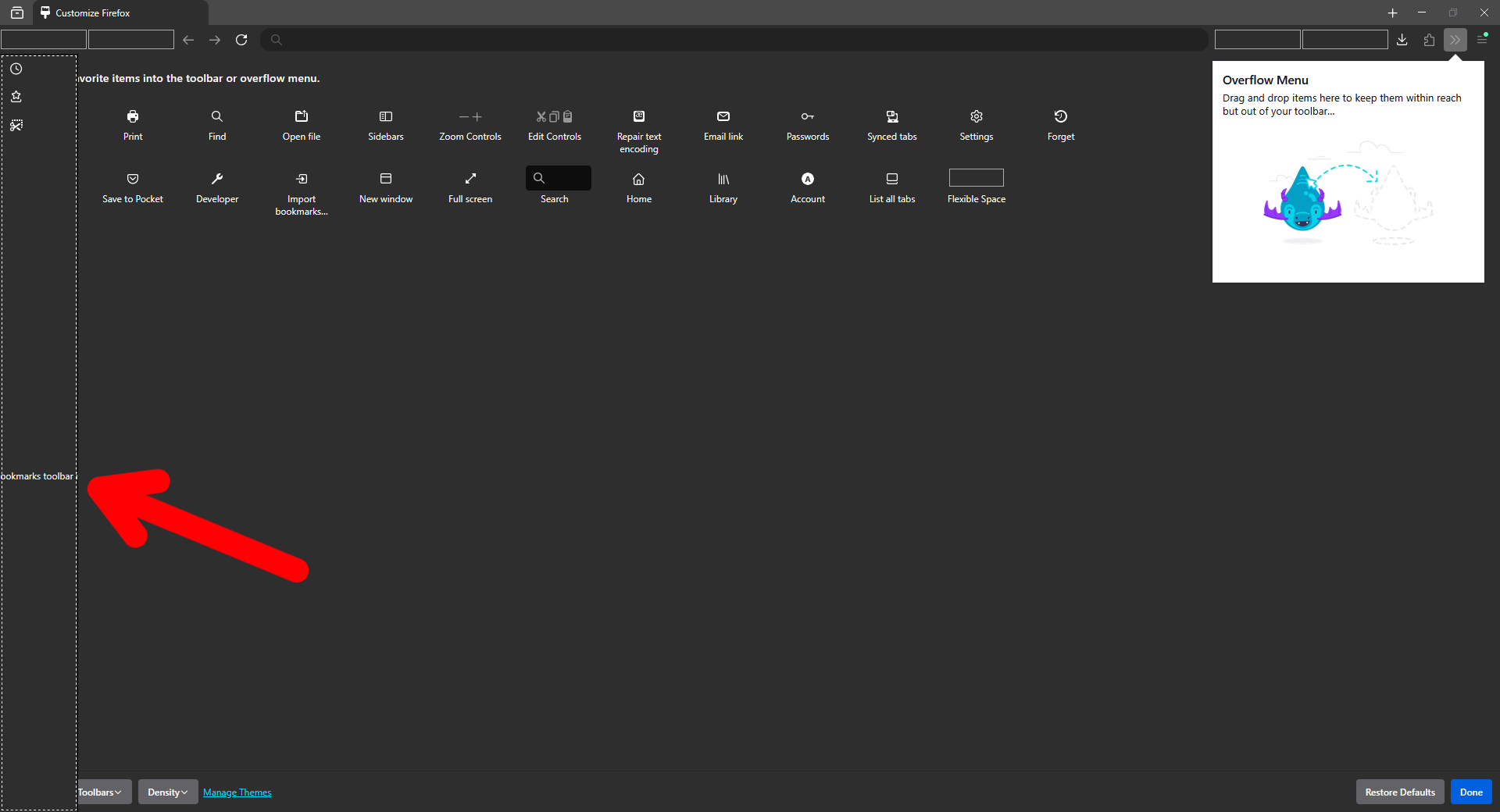This screenshot has height=812, width=1500.
Task: Click the Flexible Space item
Action: coord(977,187)
